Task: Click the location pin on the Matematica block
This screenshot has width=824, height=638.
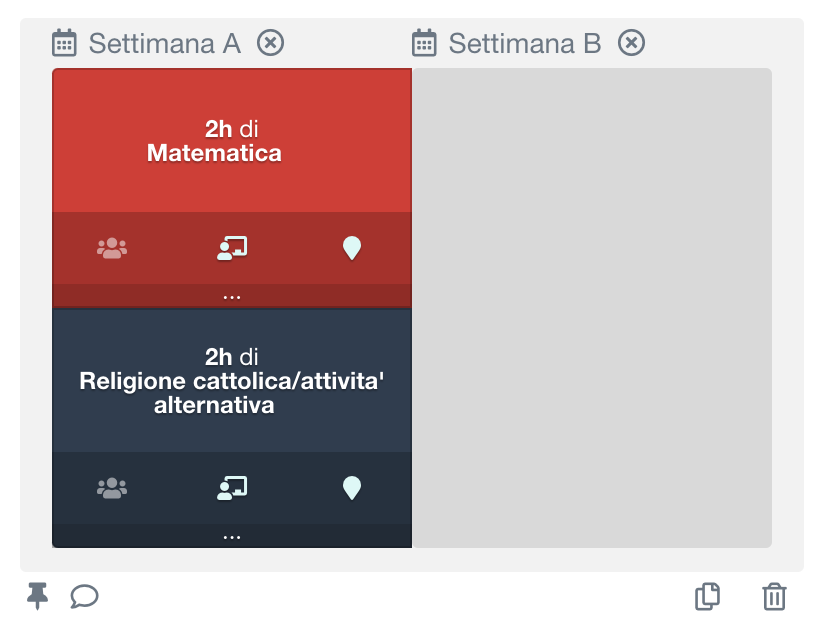Action: 351,247
